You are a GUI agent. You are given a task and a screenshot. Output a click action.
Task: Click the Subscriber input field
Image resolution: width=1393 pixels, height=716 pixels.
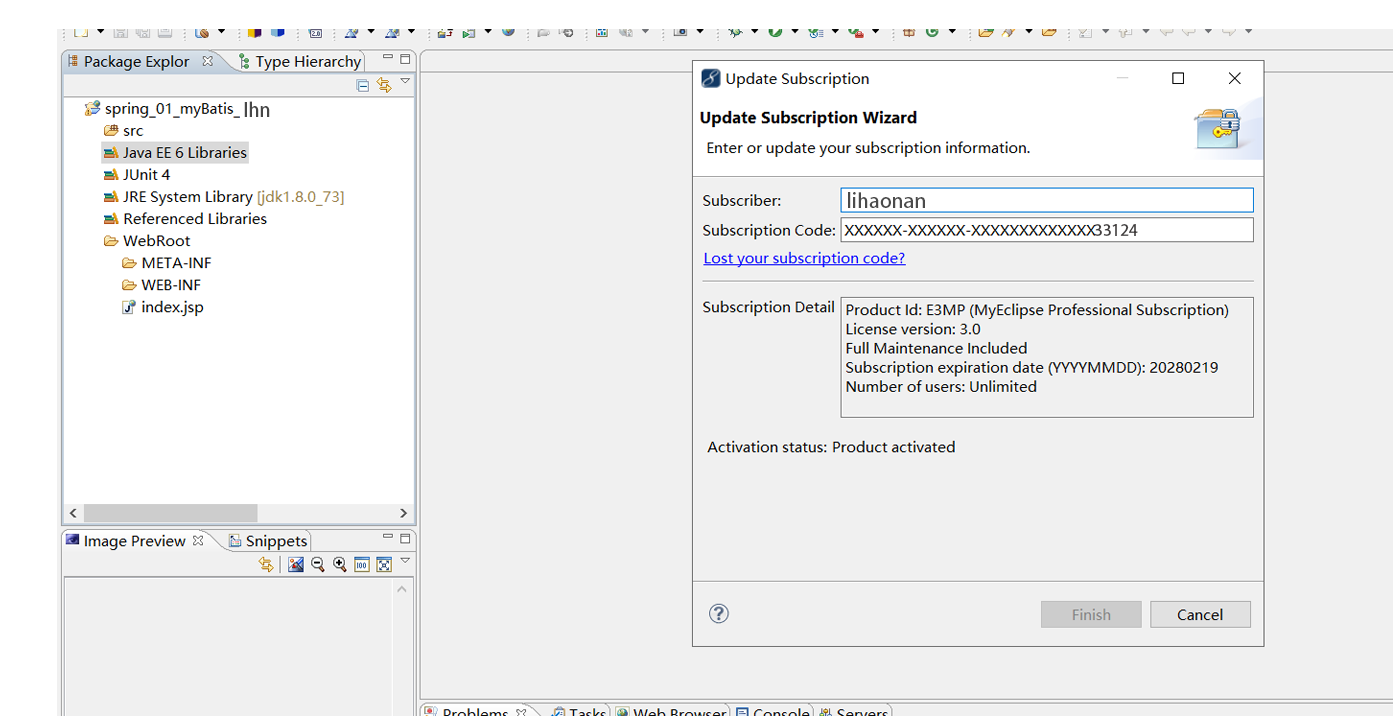tap(1047, 200)
